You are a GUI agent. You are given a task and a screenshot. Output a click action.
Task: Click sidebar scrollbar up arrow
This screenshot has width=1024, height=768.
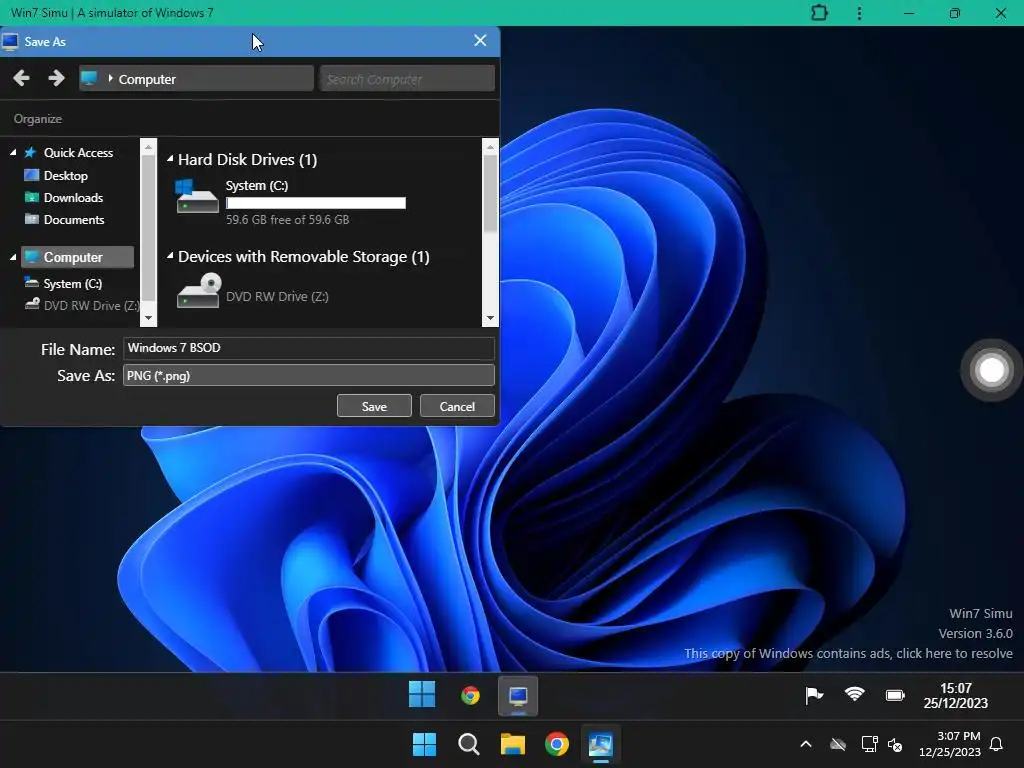point(148,147)
